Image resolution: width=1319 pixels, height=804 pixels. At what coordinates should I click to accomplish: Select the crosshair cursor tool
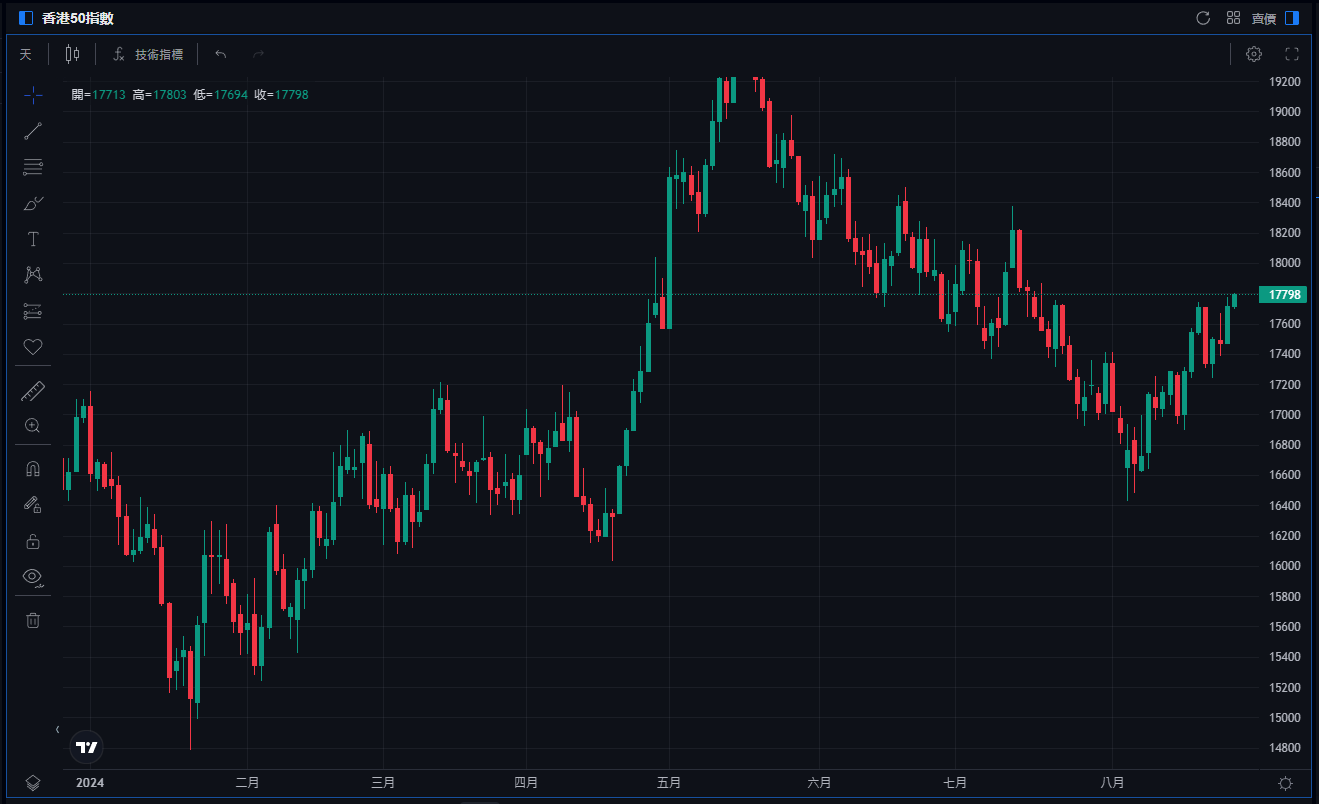[33, 95]
